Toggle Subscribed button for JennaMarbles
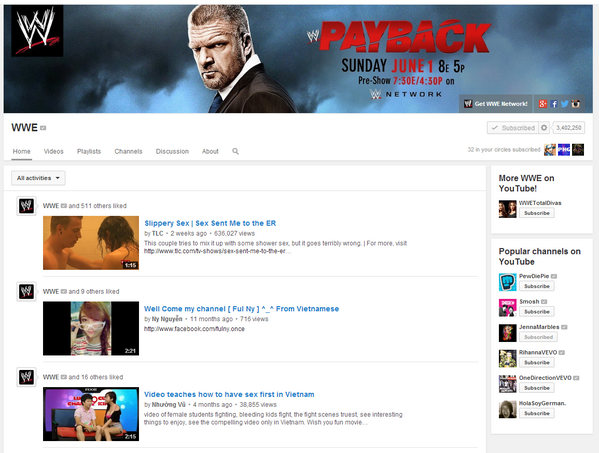This screenshot has height=453, width=599. coord(538,337)
